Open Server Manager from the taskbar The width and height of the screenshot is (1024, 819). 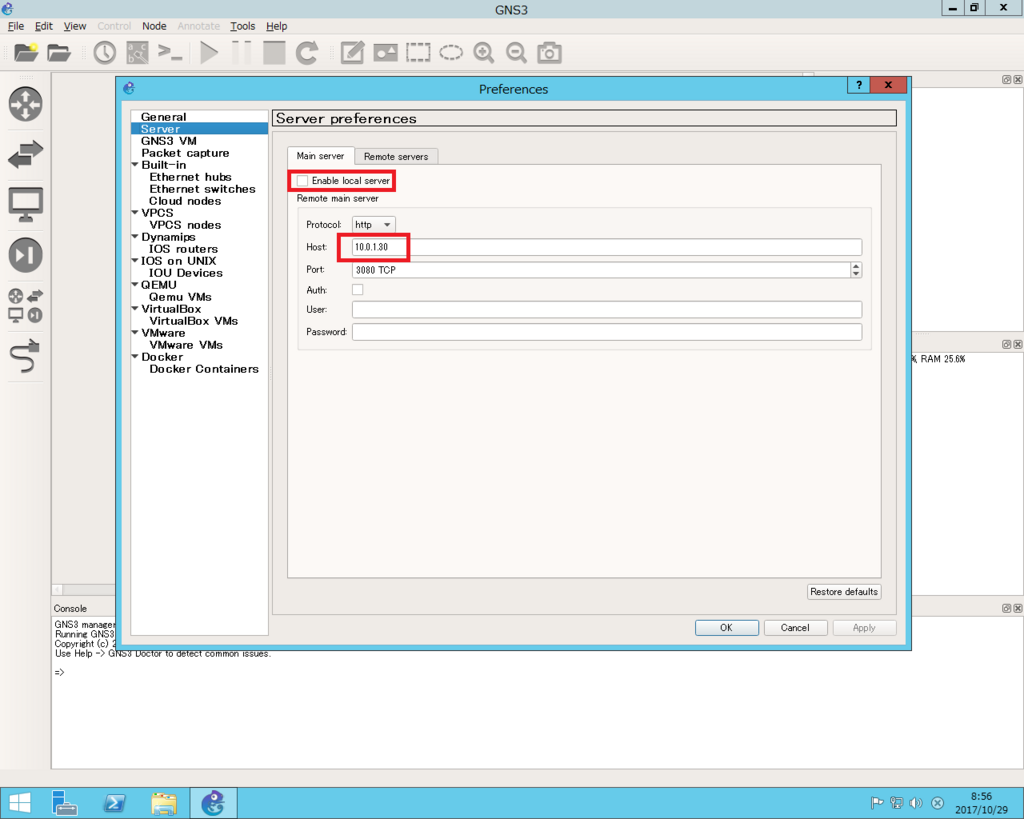(65, 803)
